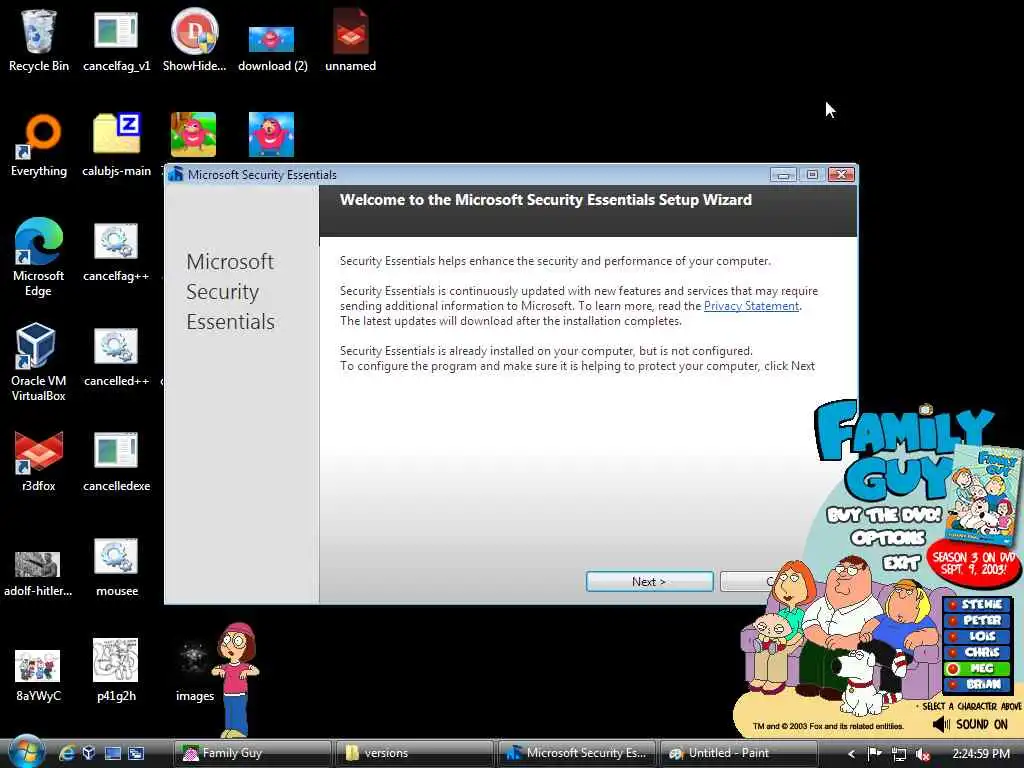Select the adolf-hitler image file icon

(x=38, y=573)
